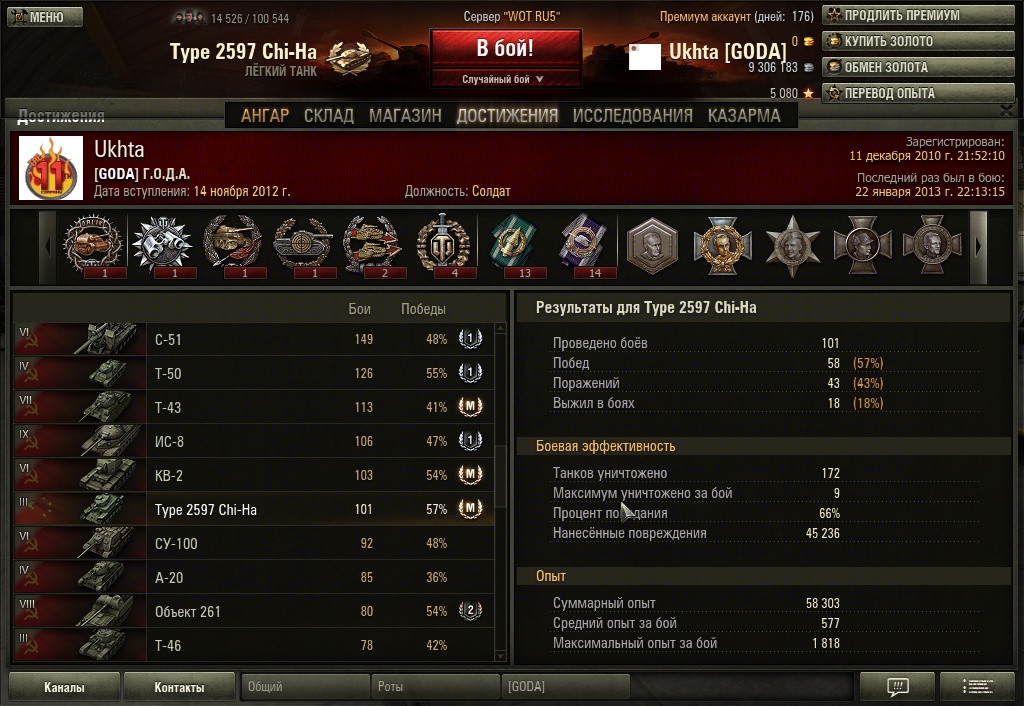The width and height of the screenshot is (1024, 706).
Task: Expand the Случайный бой battle type dropdown
Action: click(505, 79)
